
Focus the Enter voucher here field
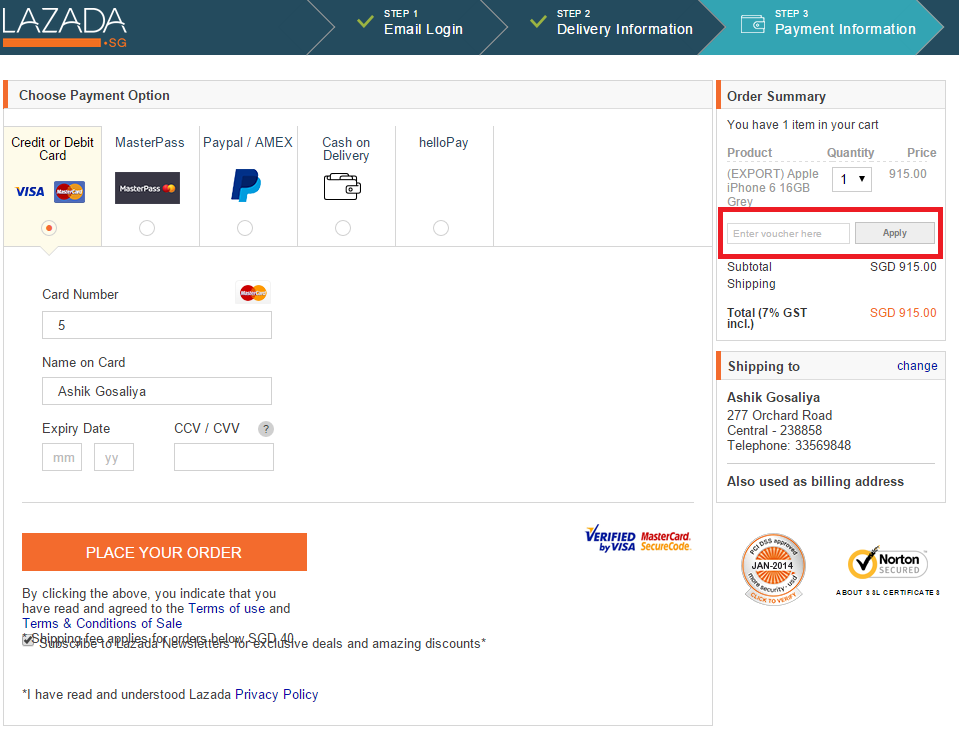tap(788, 234)
